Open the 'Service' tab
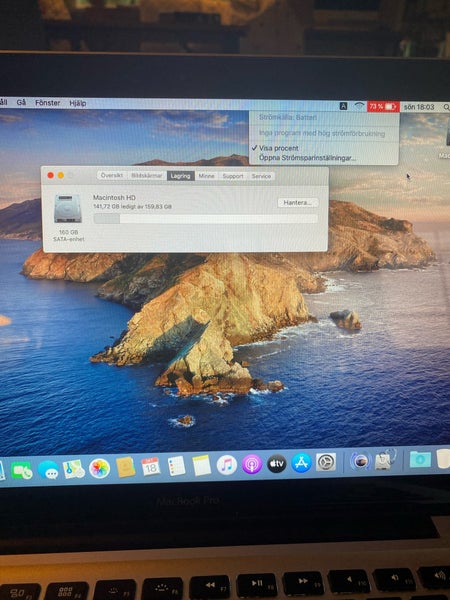The image size is (450, 600). coord(261,176)
